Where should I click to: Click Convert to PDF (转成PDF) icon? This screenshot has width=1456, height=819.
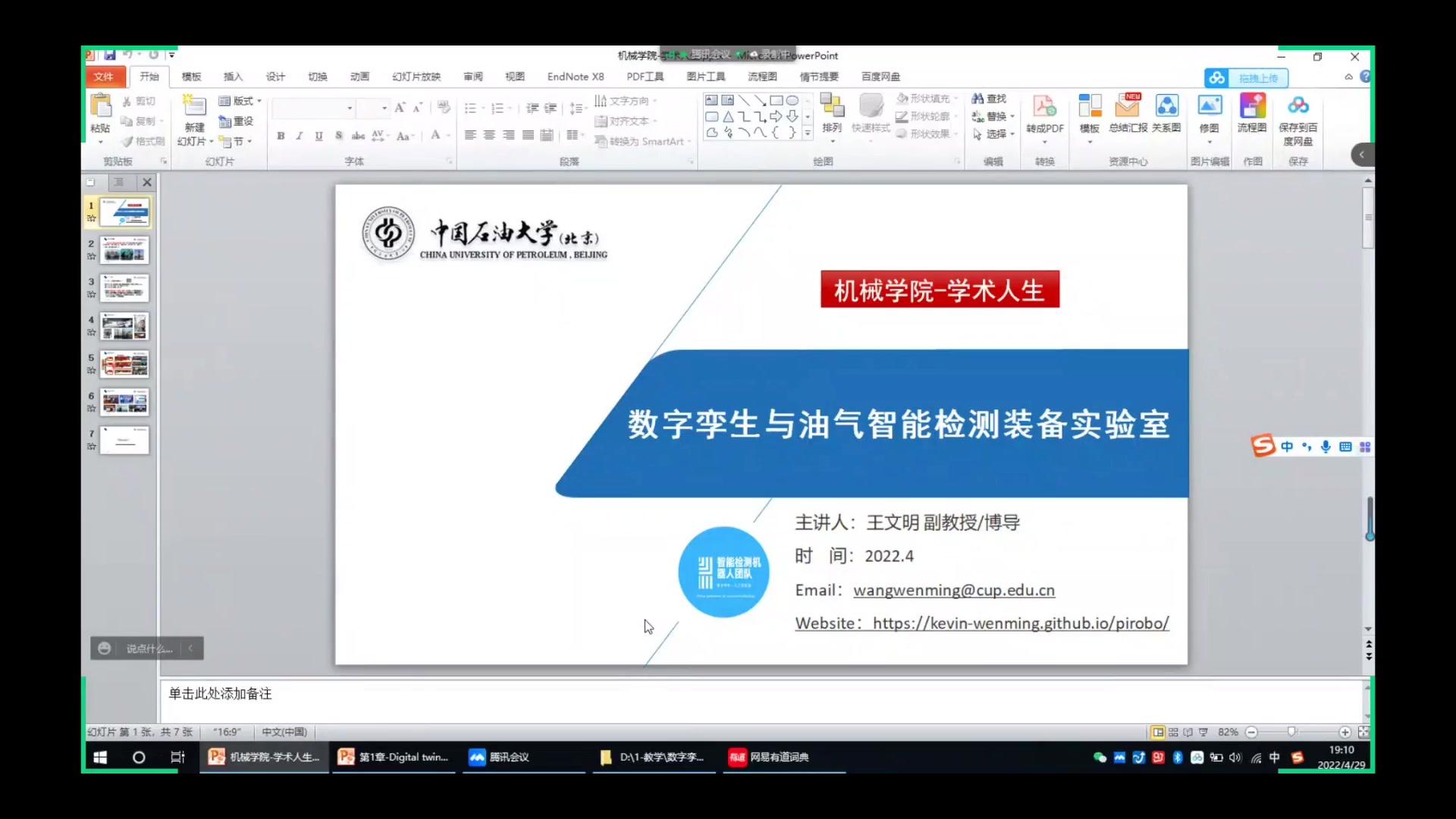coord(1044,106)
